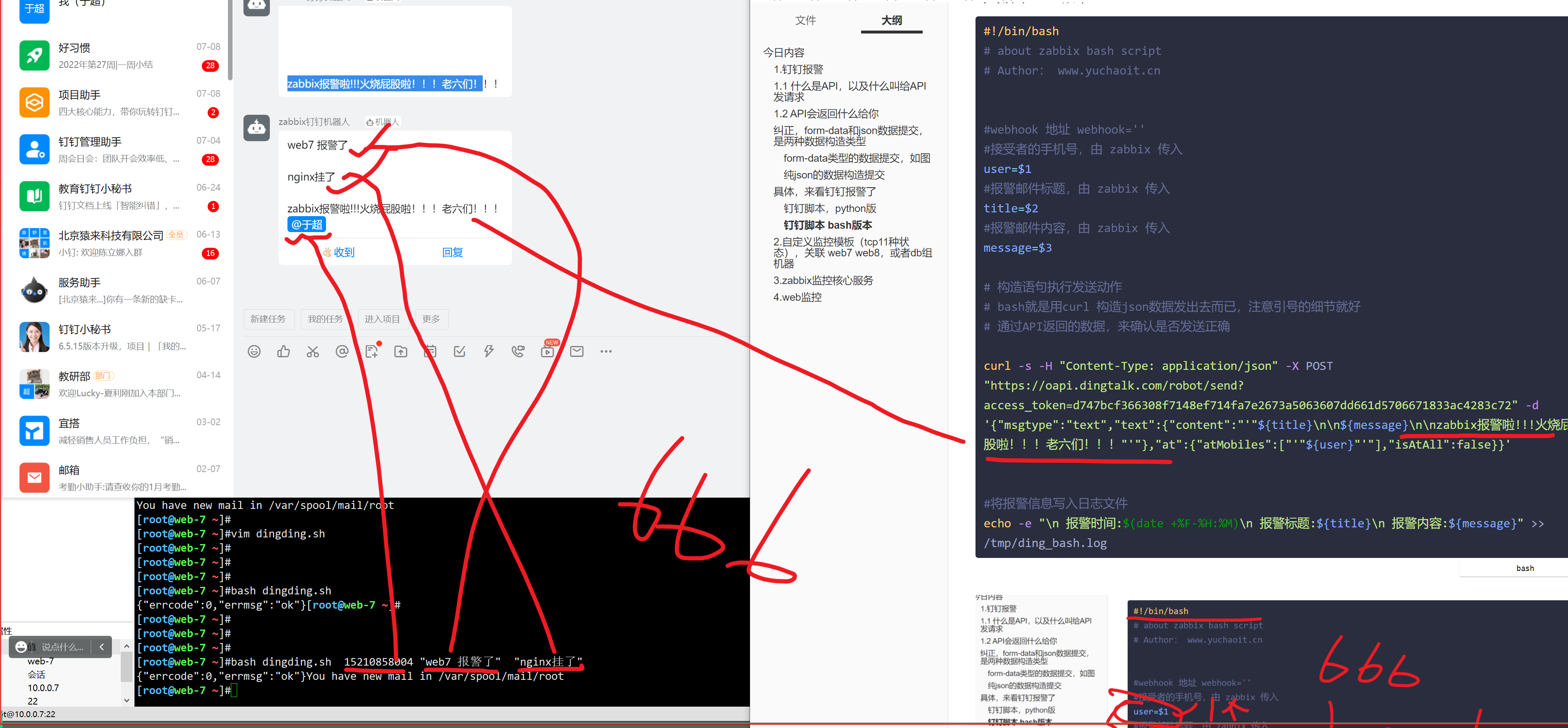The height and width of the screenshot is (728, 1568).
Task: Collapse the floating comment bar arrow
Action: [102, 647]
